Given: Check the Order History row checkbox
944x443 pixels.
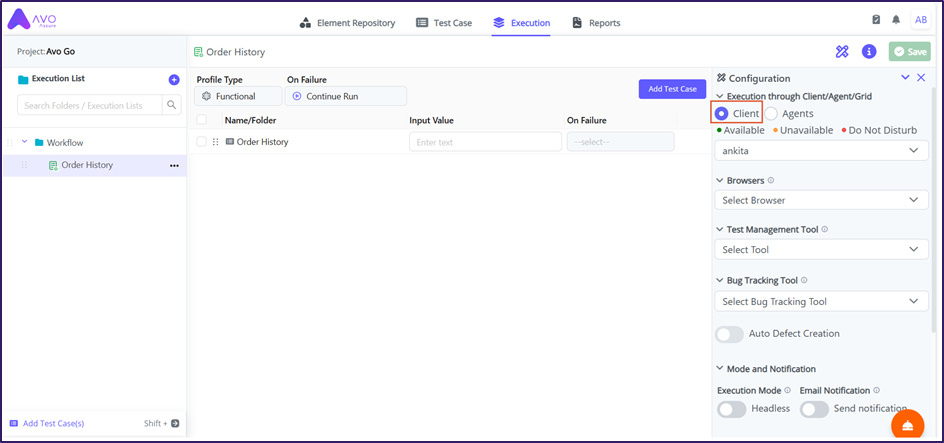Looking at the screenshot, I should coord(202,142).
